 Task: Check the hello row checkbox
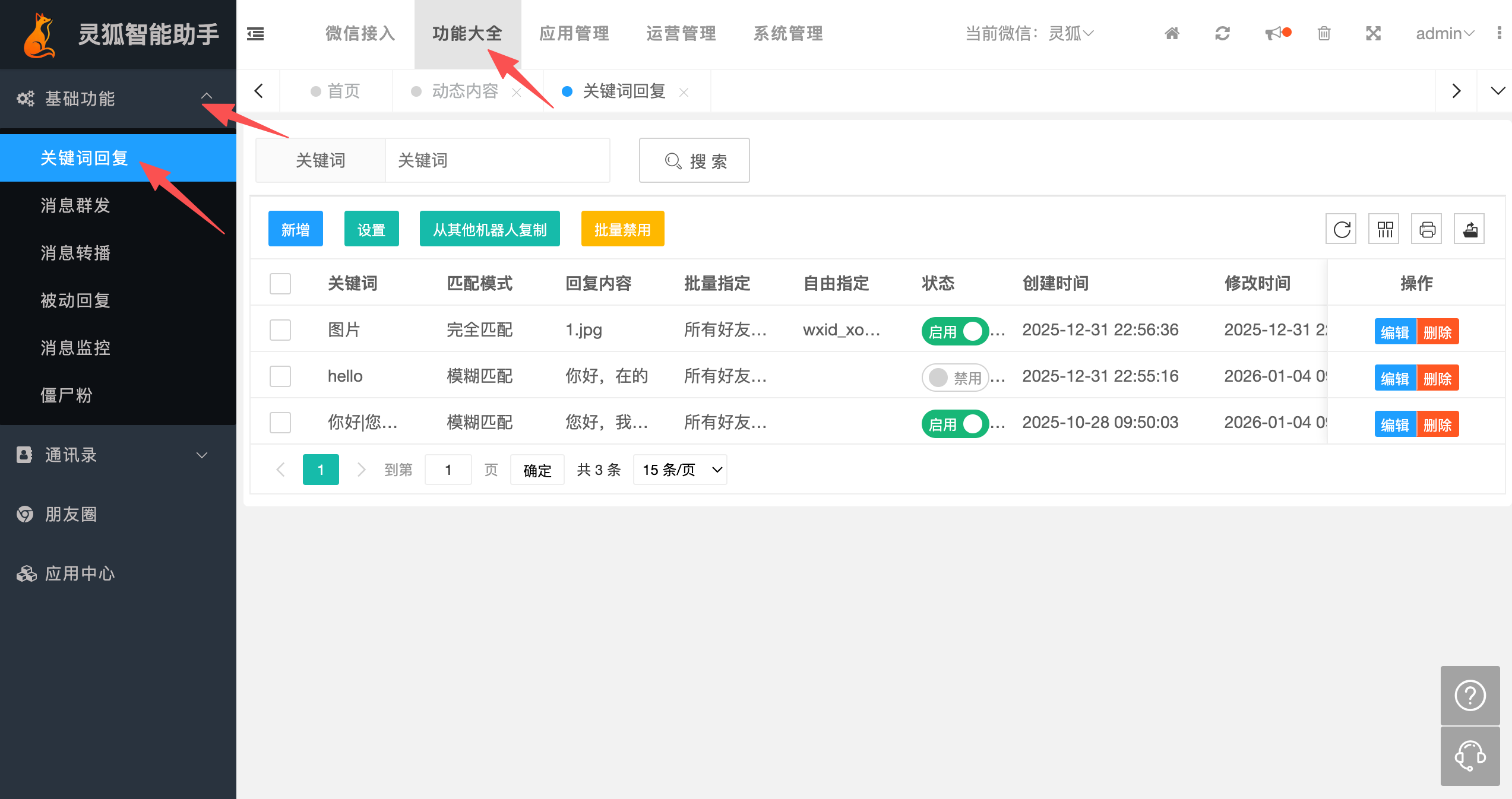pyautogui.click(x=280, y=376)
